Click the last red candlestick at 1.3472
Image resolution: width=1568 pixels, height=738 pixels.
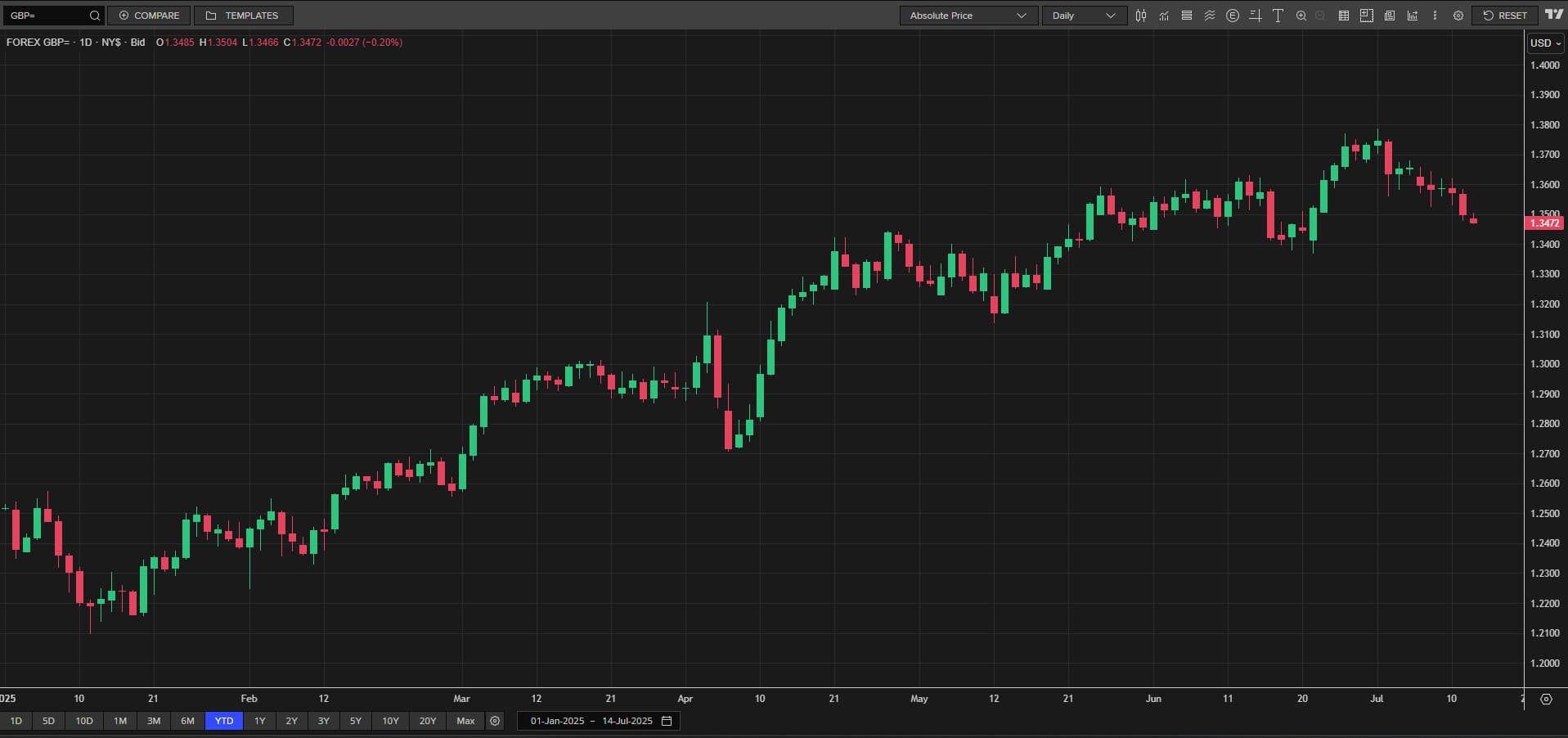(1474, 220)
